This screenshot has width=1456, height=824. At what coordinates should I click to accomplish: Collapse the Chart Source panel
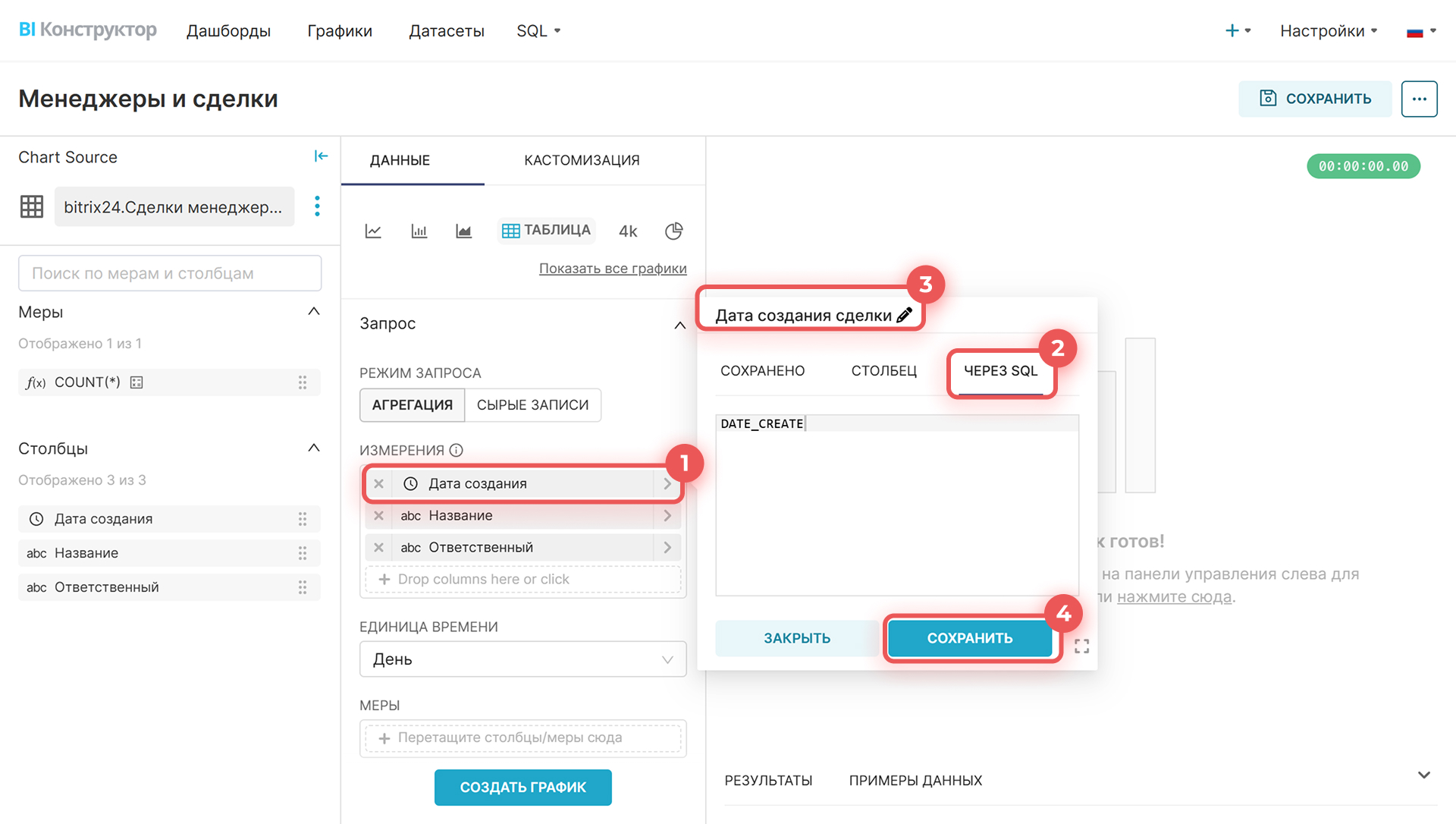[321, 156]
